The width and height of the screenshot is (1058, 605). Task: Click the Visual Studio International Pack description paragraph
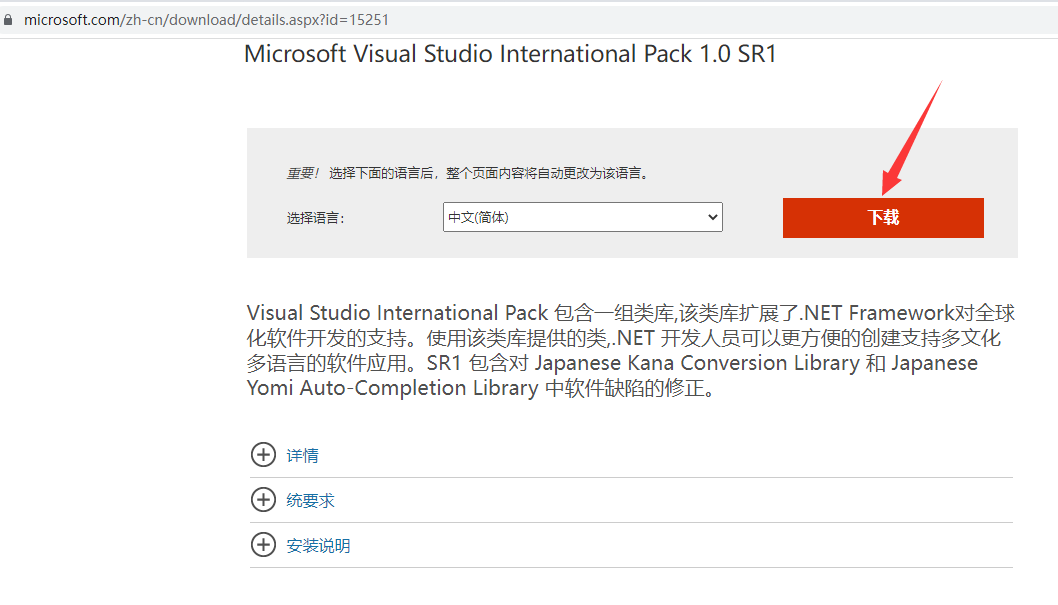click(631, 351)
